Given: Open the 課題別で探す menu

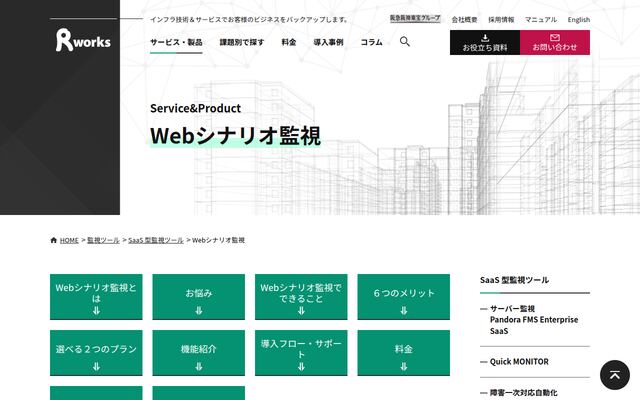Looking at the screenshot, I should (242, 42).
